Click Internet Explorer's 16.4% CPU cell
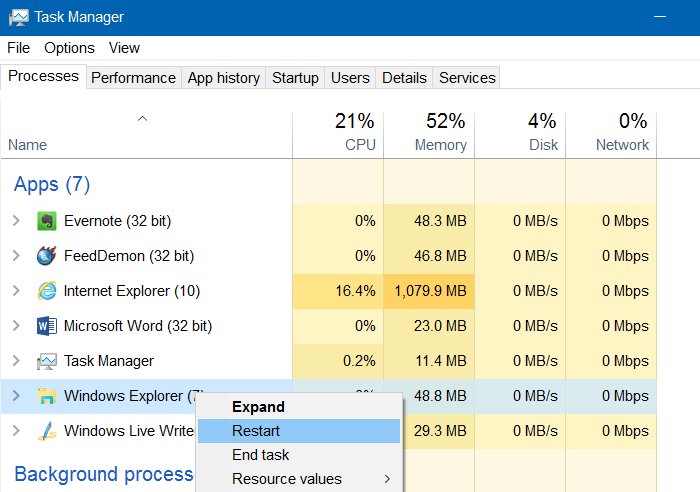The width and height of the screenshot is (700, 492). point(338,291)
